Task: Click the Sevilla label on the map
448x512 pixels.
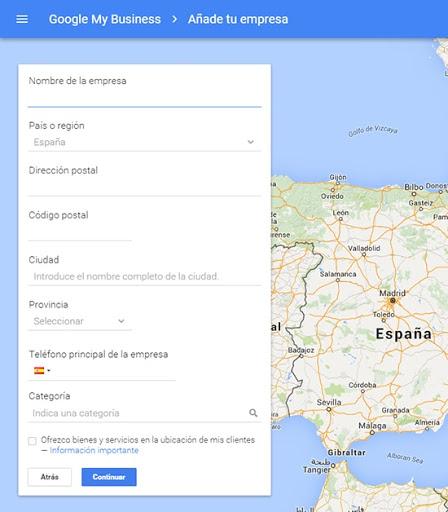Action: click(x=329, y=402)
